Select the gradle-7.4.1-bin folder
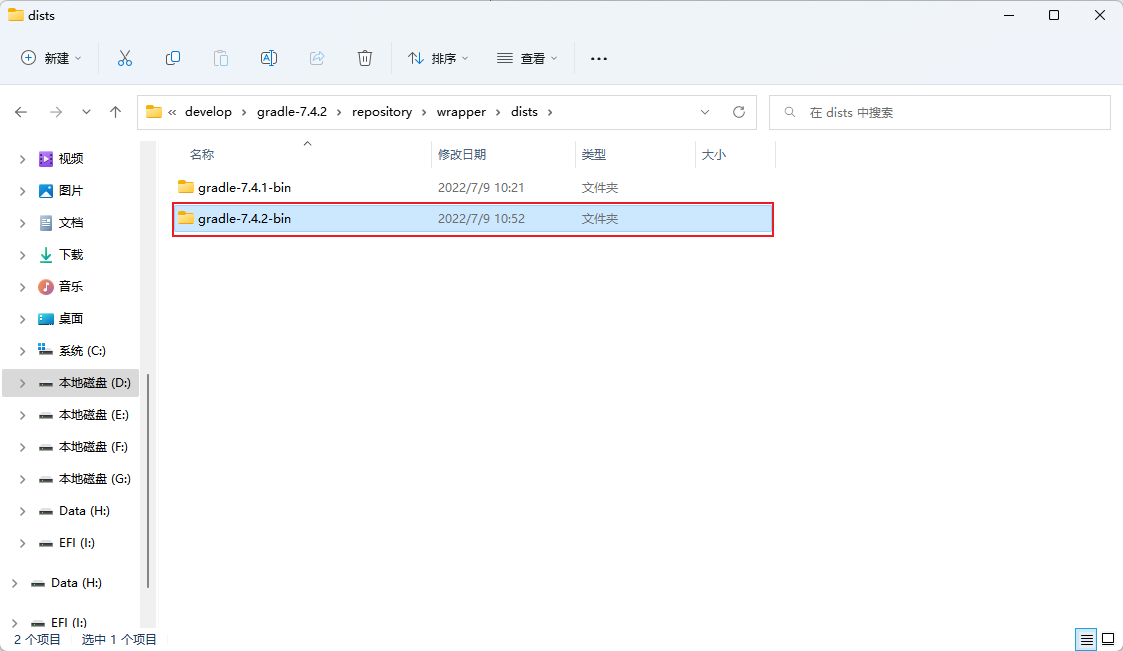The image size is (1123, 651). (x=473, y=188)
